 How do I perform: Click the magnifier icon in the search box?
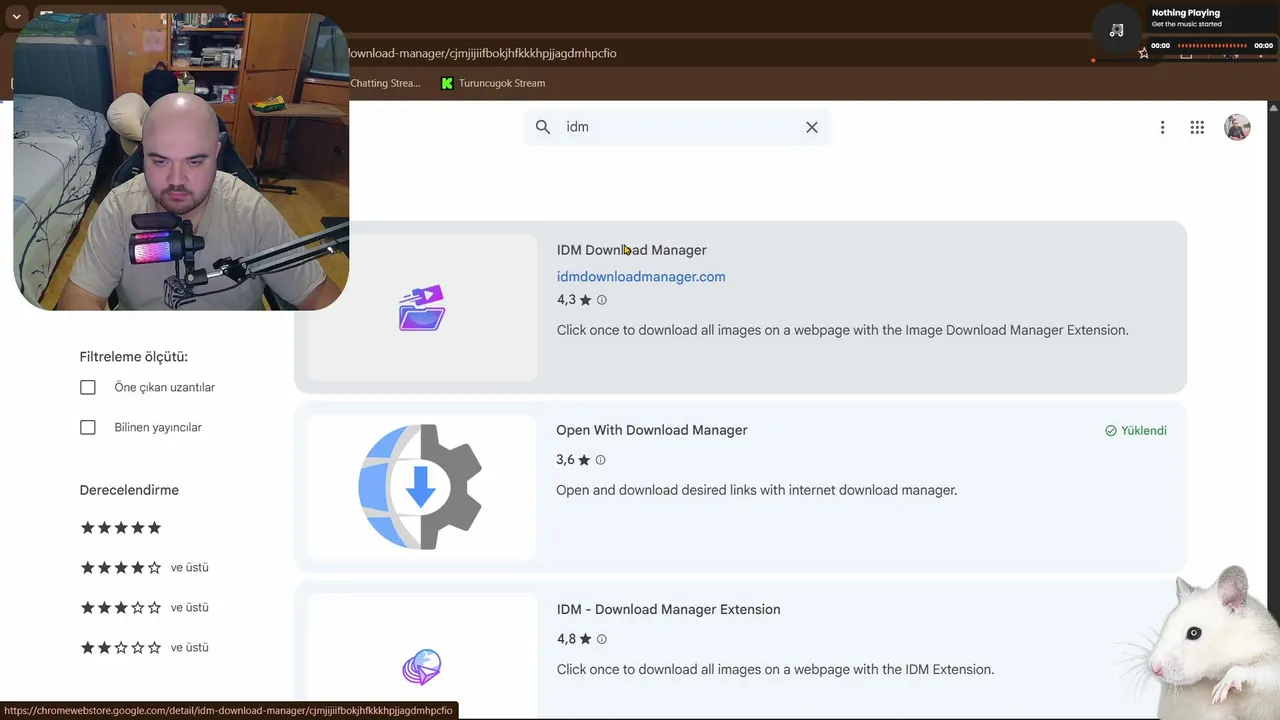tap(543, 127)
